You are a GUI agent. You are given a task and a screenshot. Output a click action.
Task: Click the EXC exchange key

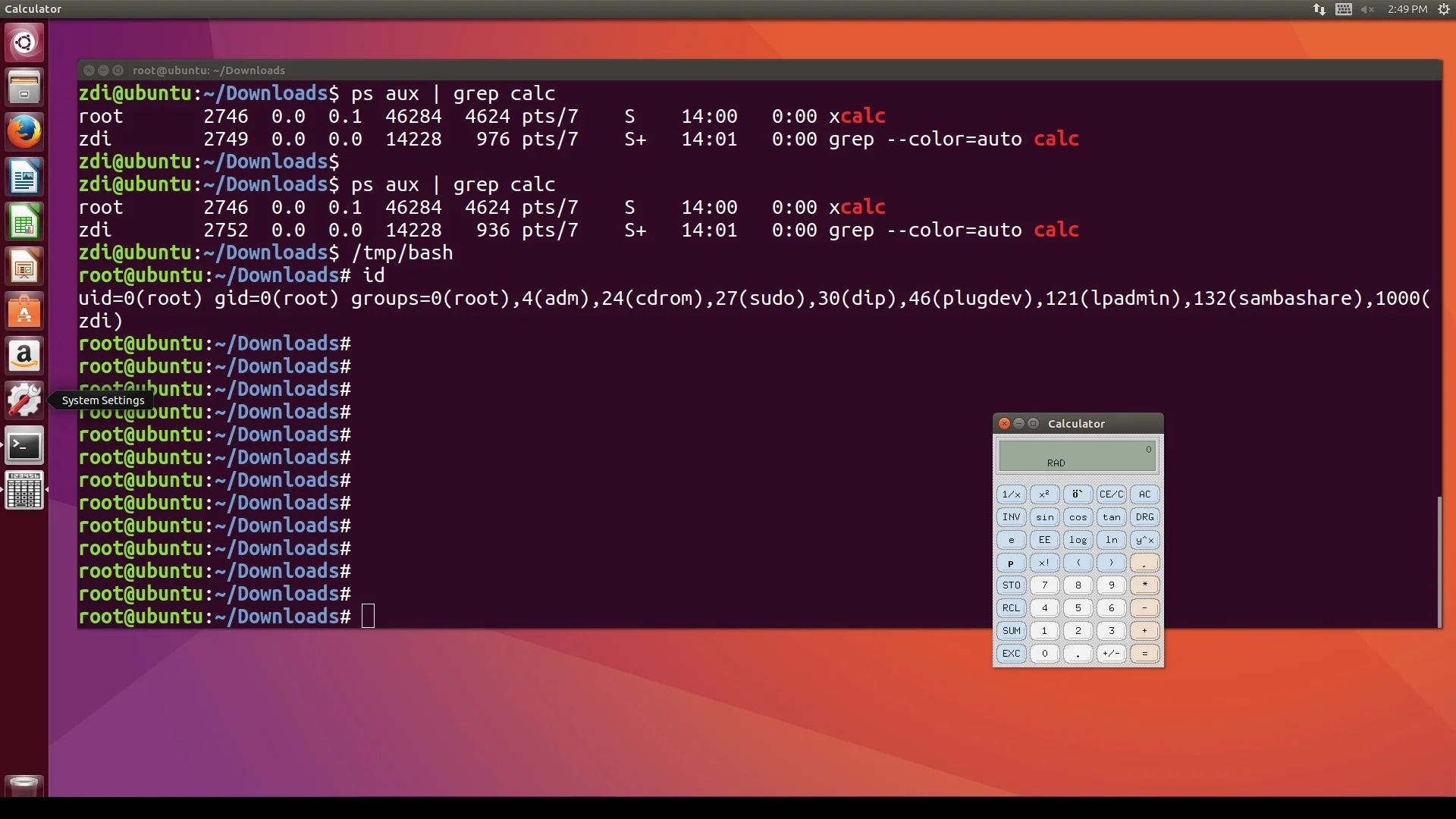coord(1012,654)
